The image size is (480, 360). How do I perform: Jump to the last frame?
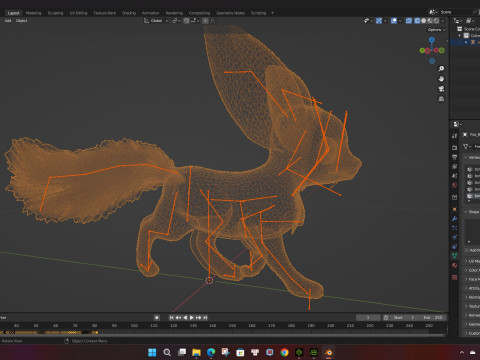tap(205, 318)
